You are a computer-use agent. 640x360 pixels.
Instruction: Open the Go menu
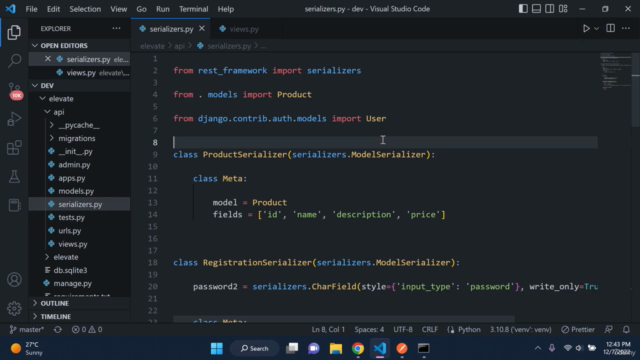pos(141,9)
